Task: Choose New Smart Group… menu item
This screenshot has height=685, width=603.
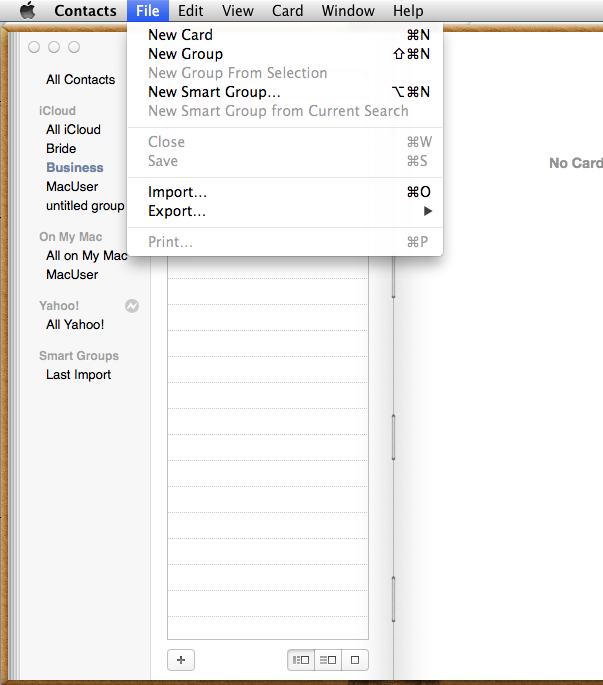Action: tap(285, 92)
